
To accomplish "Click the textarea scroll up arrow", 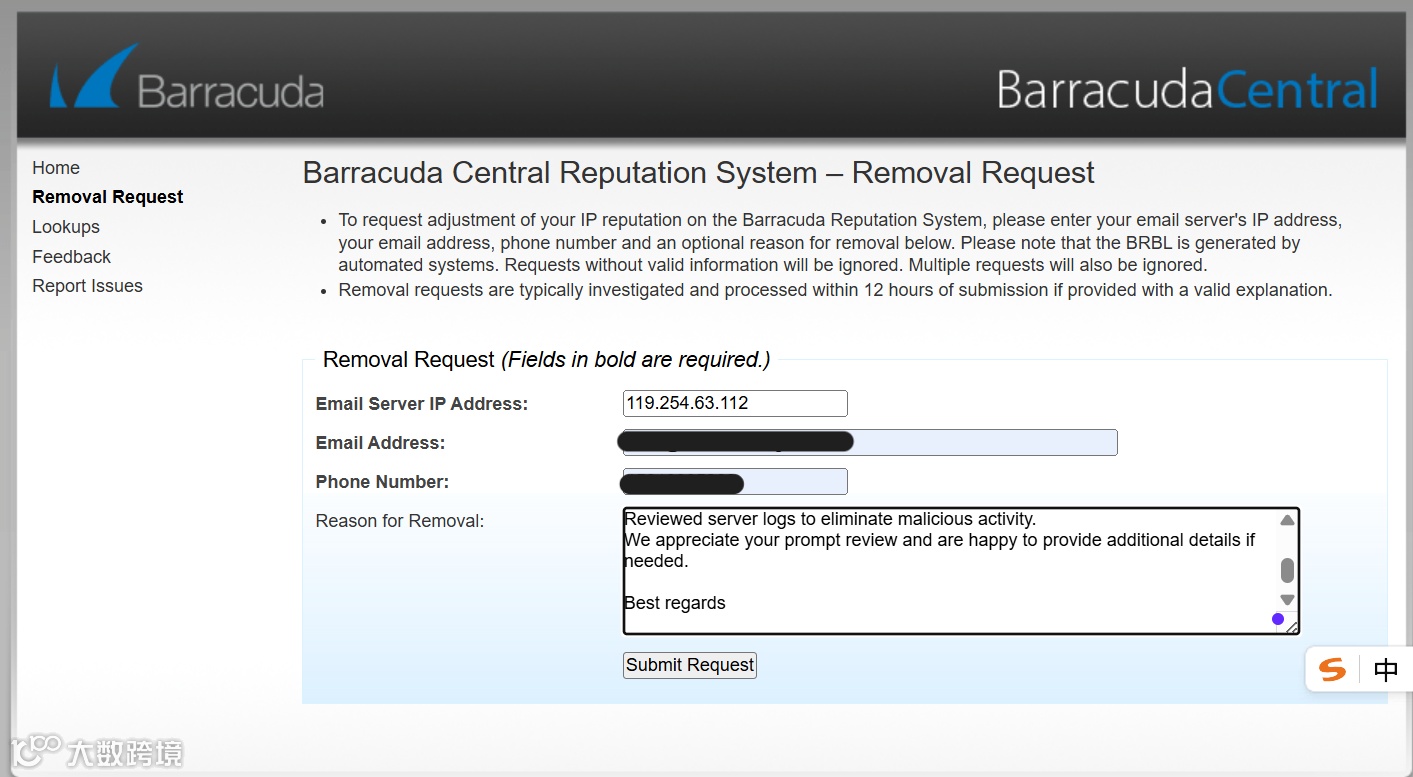I will [1288, 520].
